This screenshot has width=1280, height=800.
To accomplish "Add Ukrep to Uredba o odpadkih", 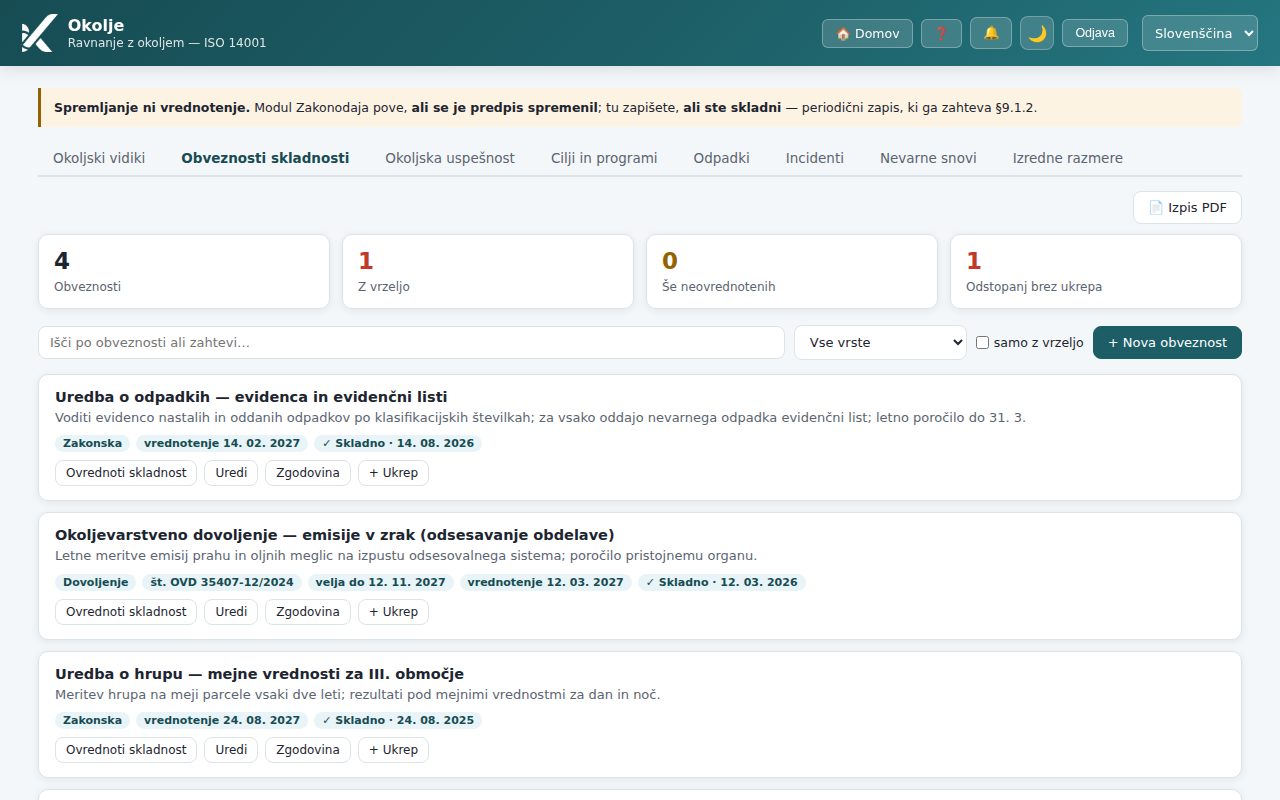I will coord(393,473).
